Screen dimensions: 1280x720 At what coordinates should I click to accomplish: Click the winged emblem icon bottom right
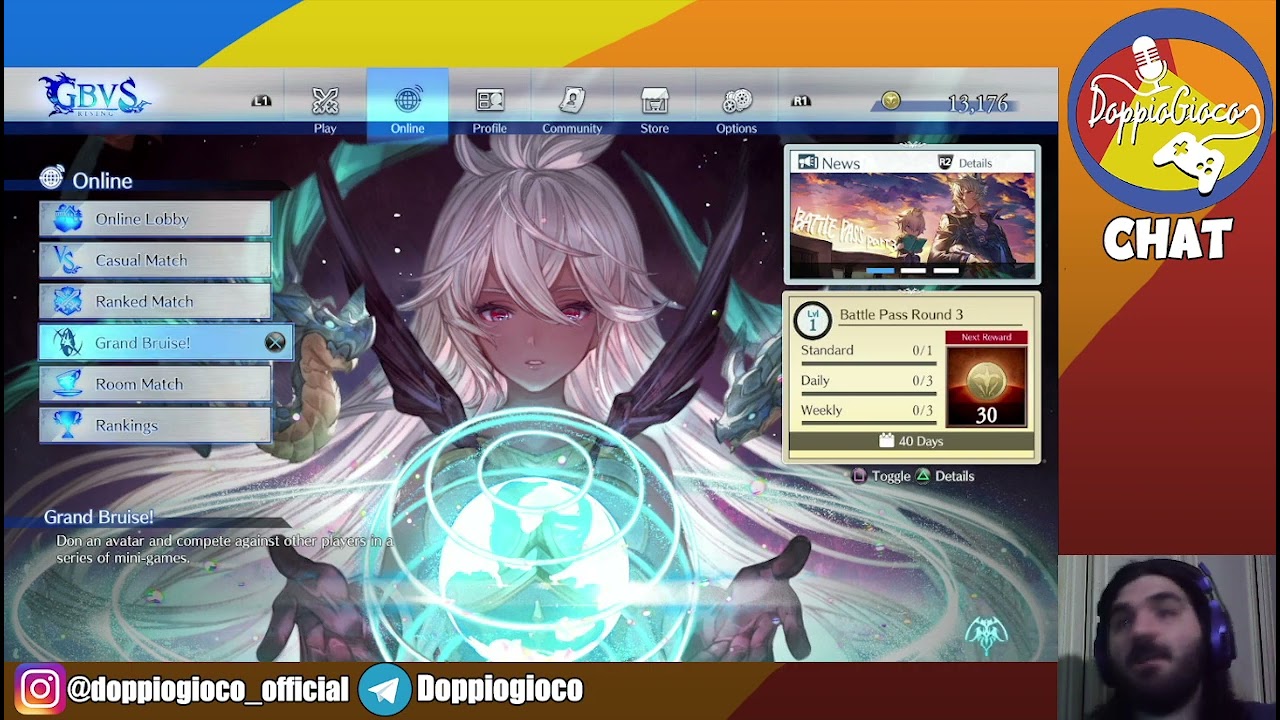click(986, 635)
